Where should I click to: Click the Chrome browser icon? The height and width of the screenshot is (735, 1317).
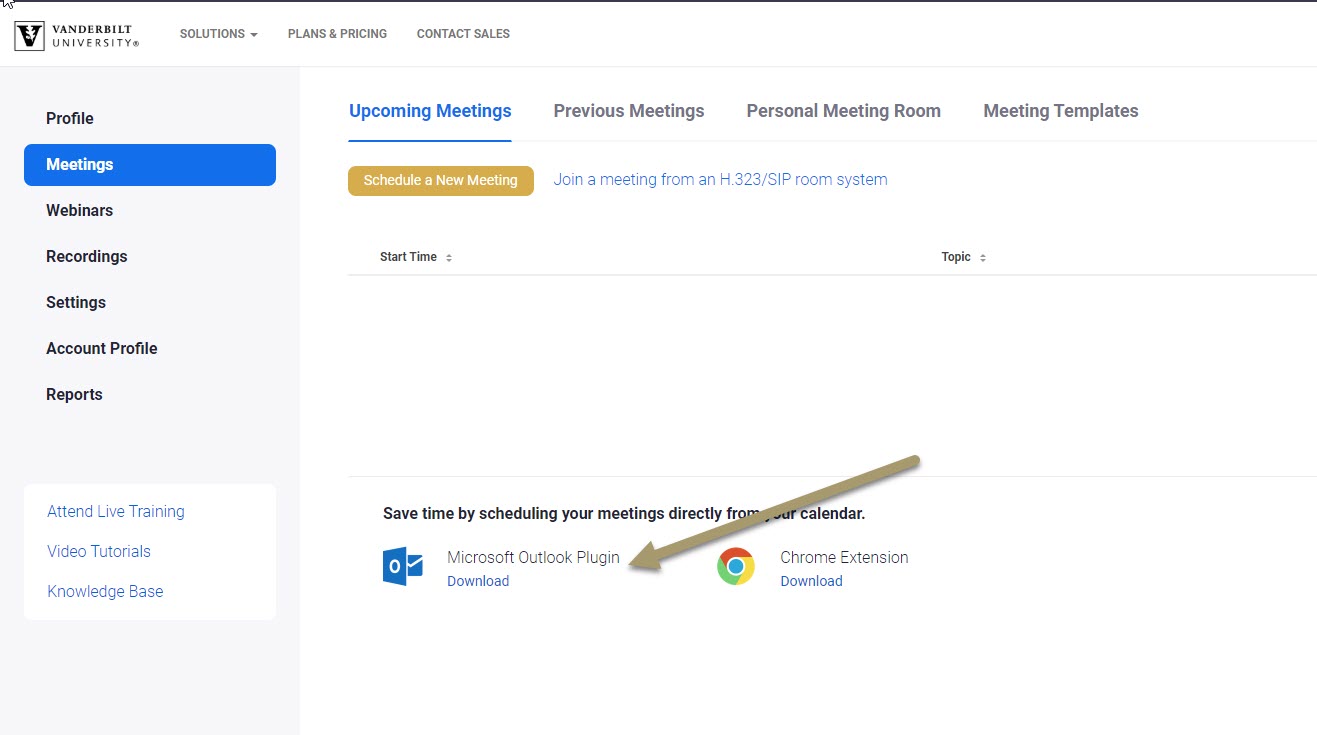pyautogui.click(x=736, y=567)
